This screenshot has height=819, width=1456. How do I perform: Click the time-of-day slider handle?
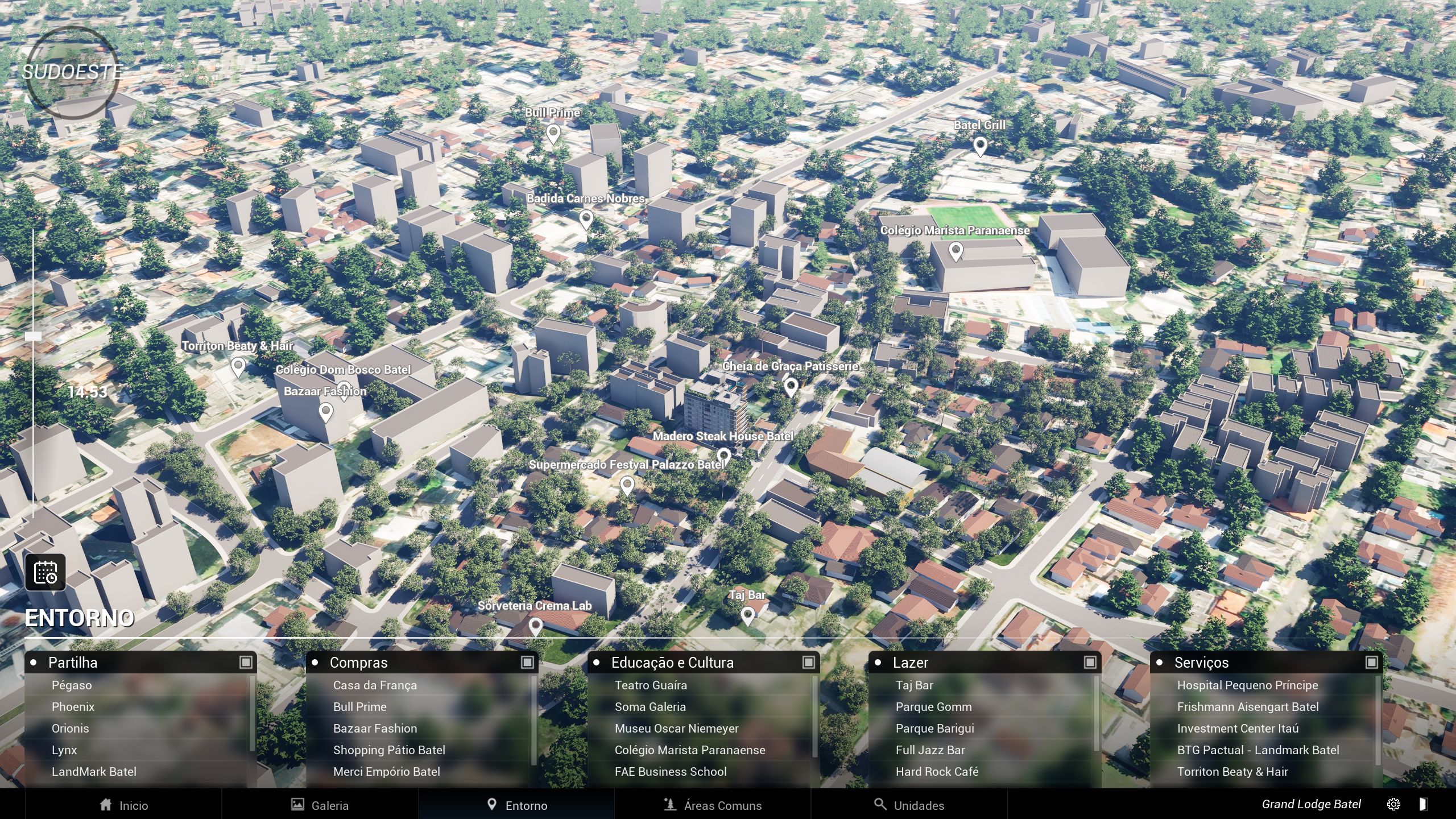tap(34, 336)
